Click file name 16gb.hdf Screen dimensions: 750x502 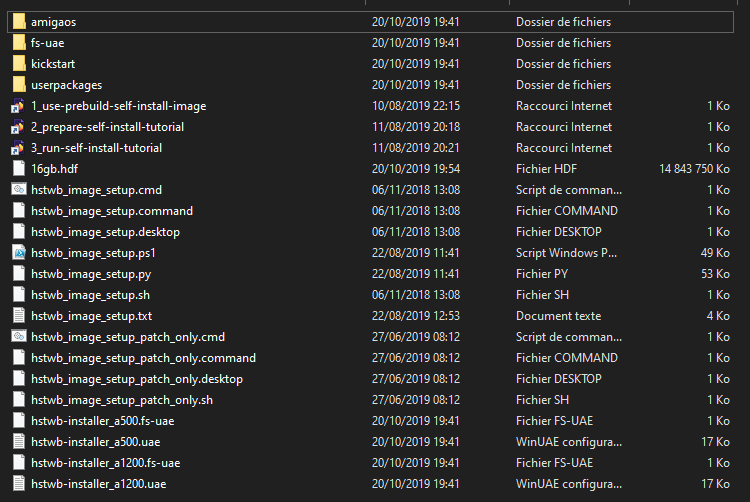click(55, 169)
